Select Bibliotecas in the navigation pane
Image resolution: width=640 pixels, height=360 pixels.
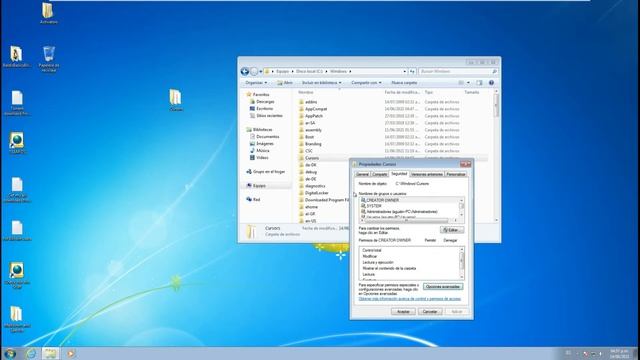coord(262,129)
